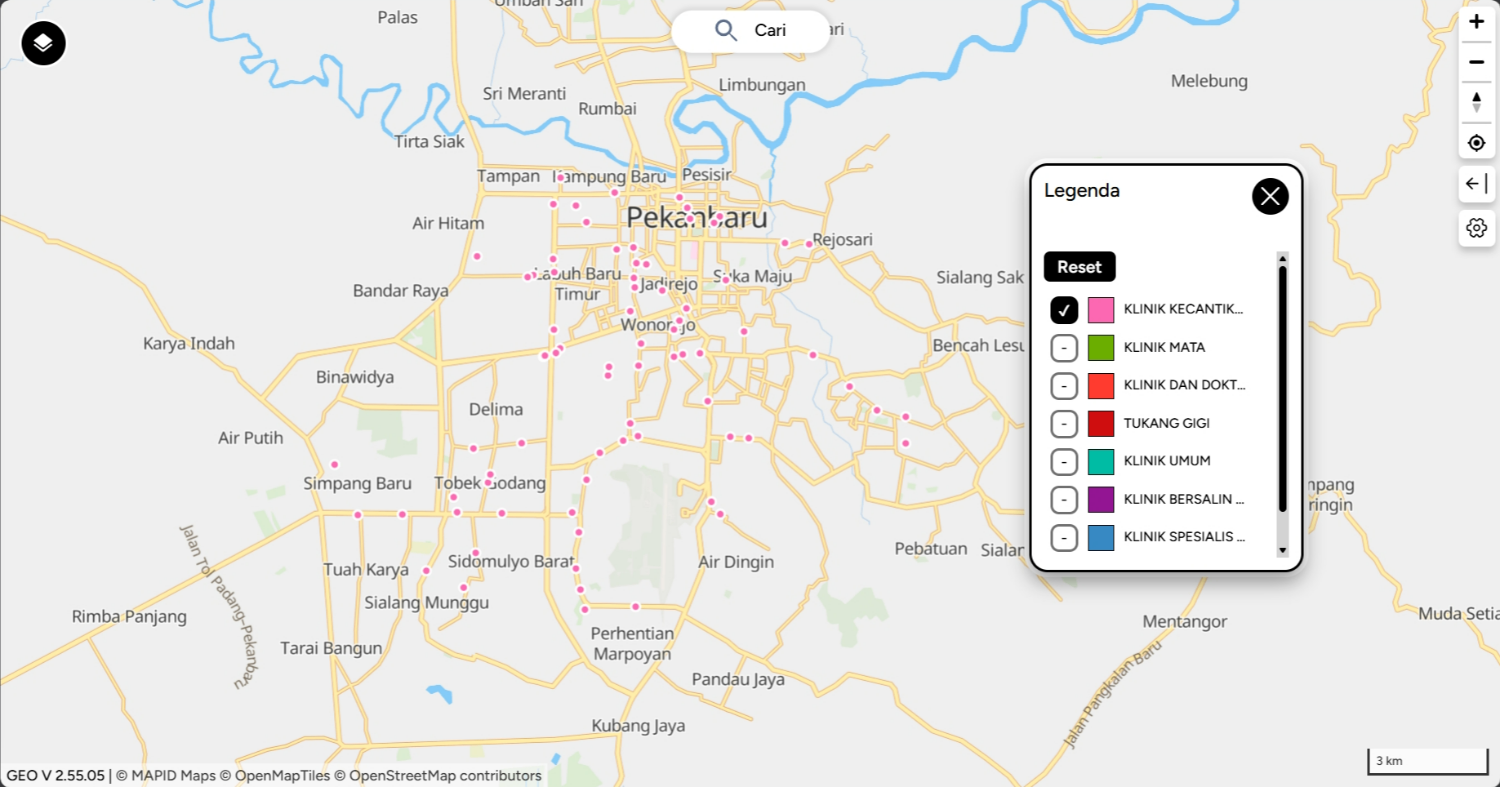Click the Reset legend button

[x=1079, y=267]
